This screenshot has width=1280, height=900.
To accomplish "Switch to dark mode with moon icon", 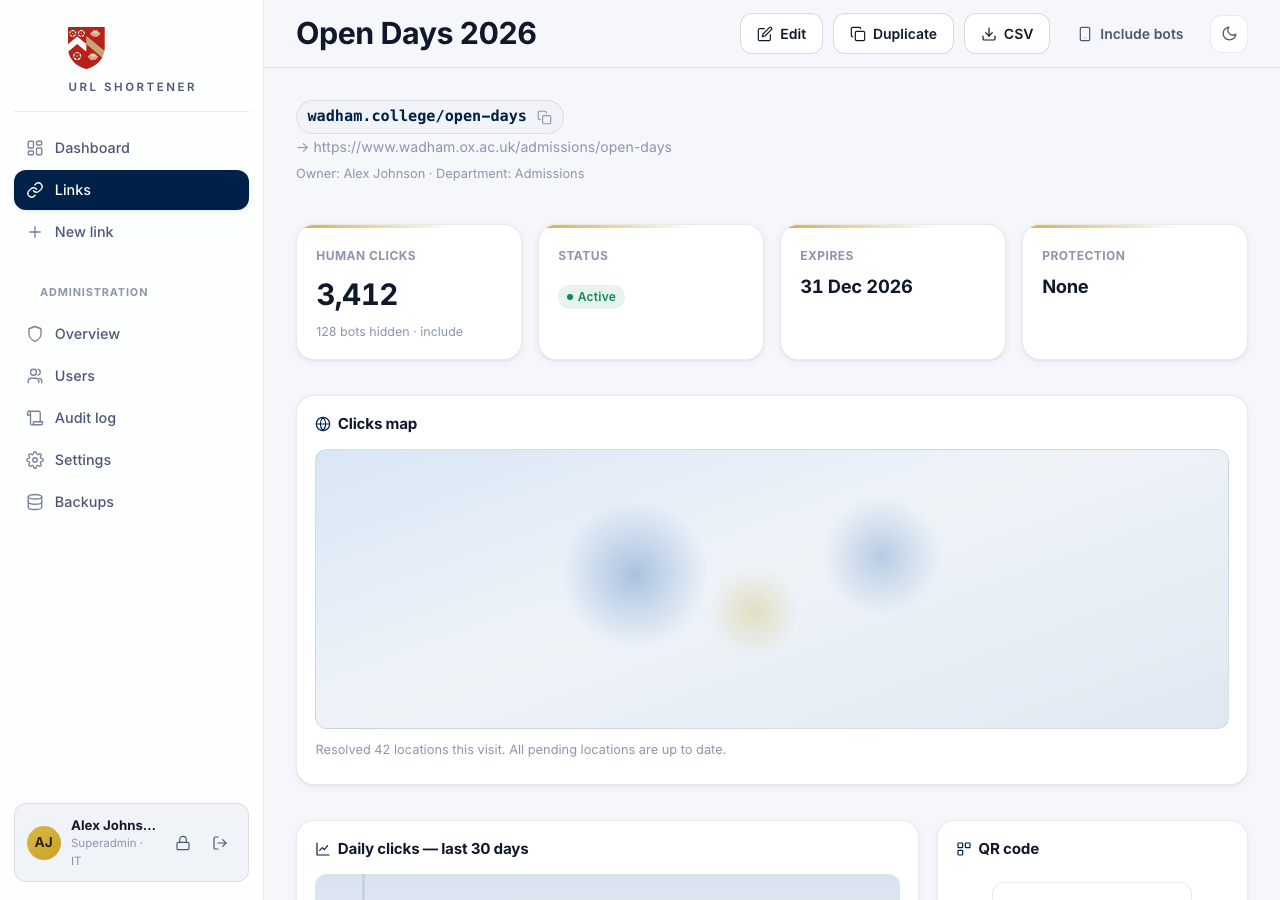I will tap(1230, 34).
